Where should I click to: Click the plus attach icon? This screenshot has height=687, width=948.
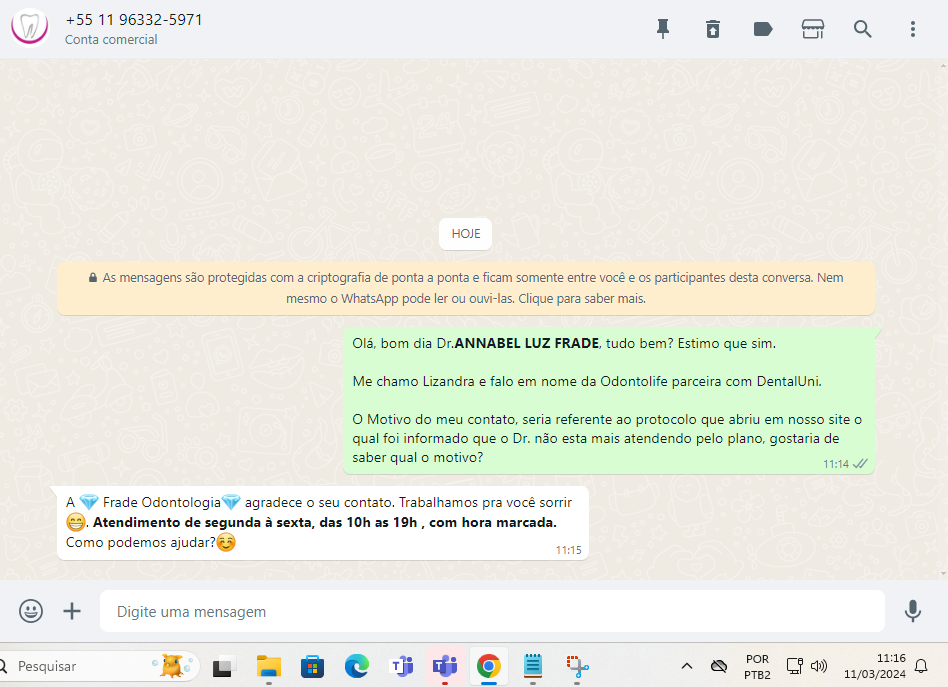click(72, 611)
